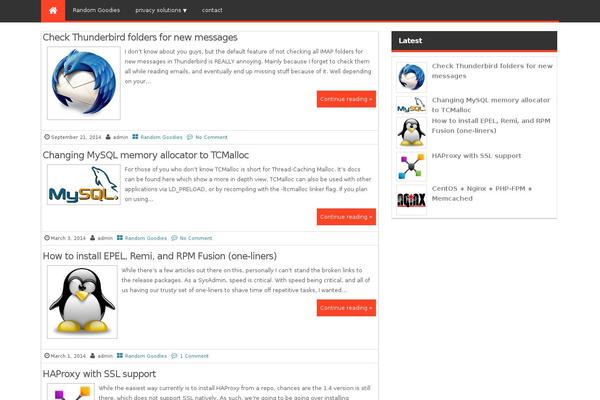600x400 pixels.
Task: Click the small MySQL thumbnail in Latest sidebar
Action: pyautogui.click(x=411, y=104)
